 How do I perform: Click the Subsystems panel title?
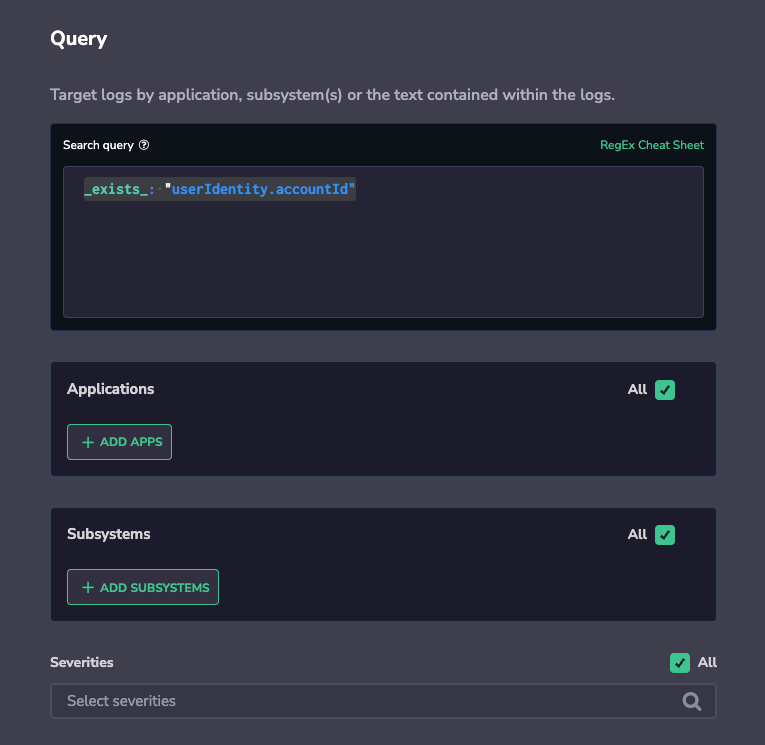pos(109,534)
